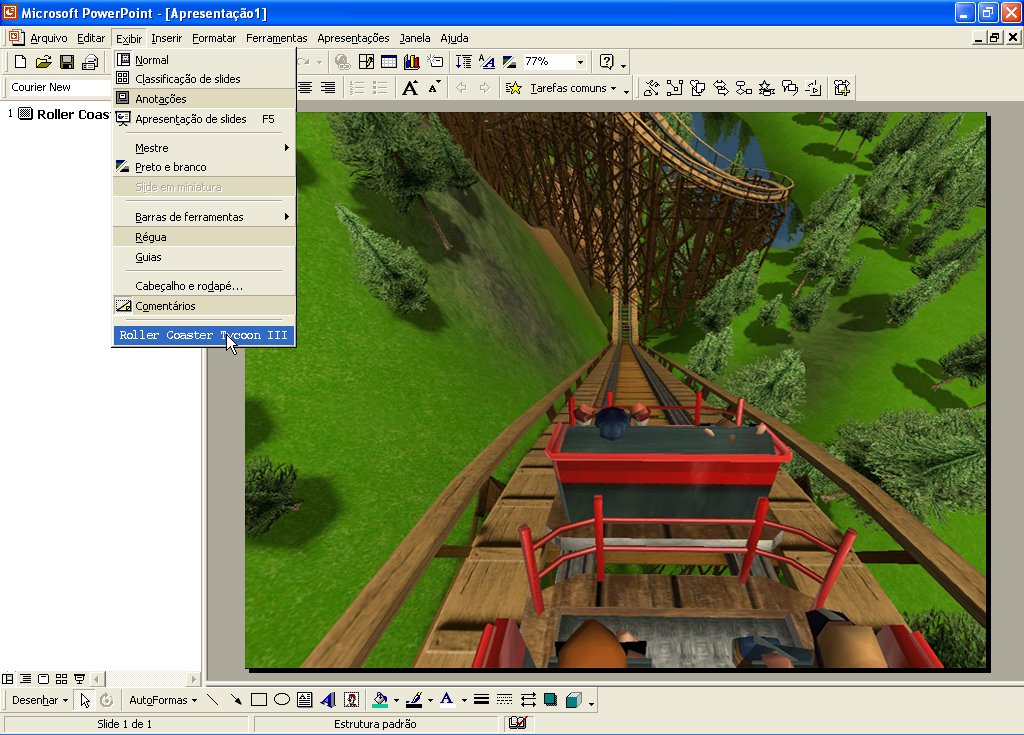1024x735 pixels.
Task: Open the 77% zoom dropdown
Action: click(580, 62)
